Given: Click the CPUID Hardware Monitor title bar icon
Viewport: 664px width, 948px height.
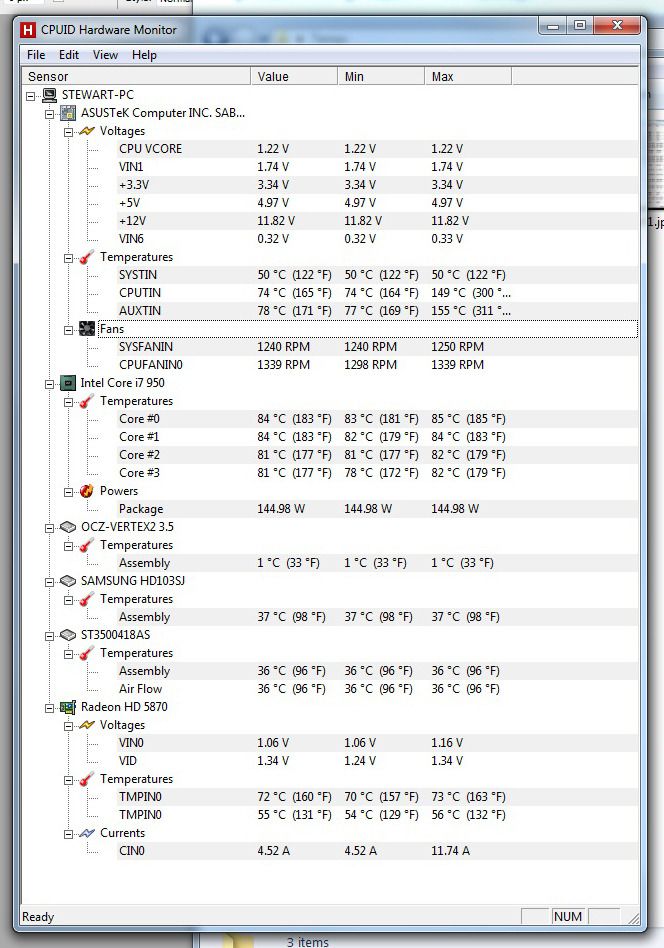Looking at the screenshot, I should pos(28,30).
